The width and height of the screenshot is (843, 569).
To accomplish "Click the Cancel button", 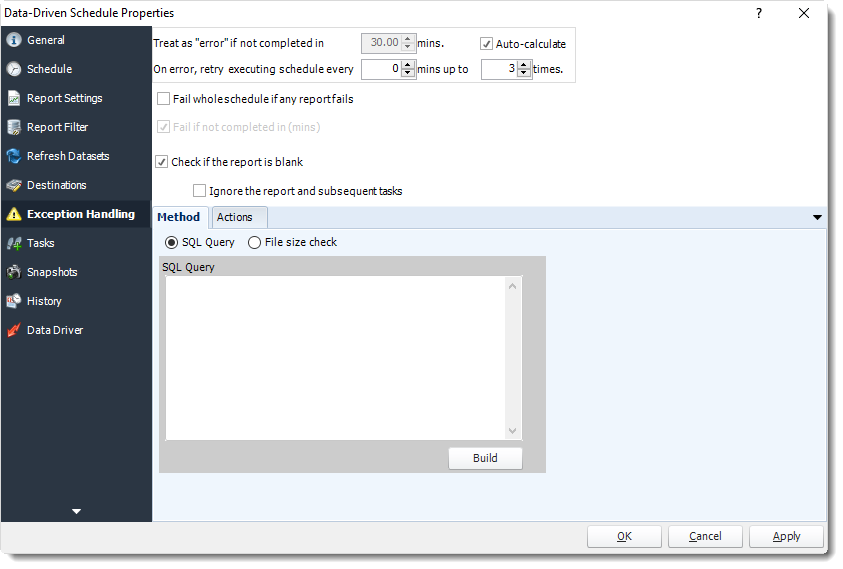I will 705,537.
